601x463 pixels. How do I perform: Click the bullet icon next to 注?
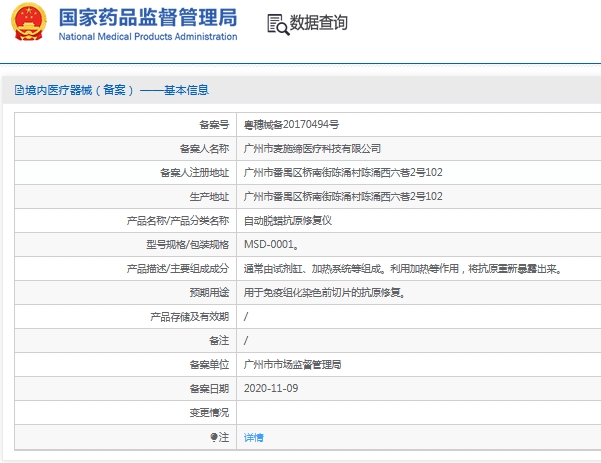click(214, 437)
